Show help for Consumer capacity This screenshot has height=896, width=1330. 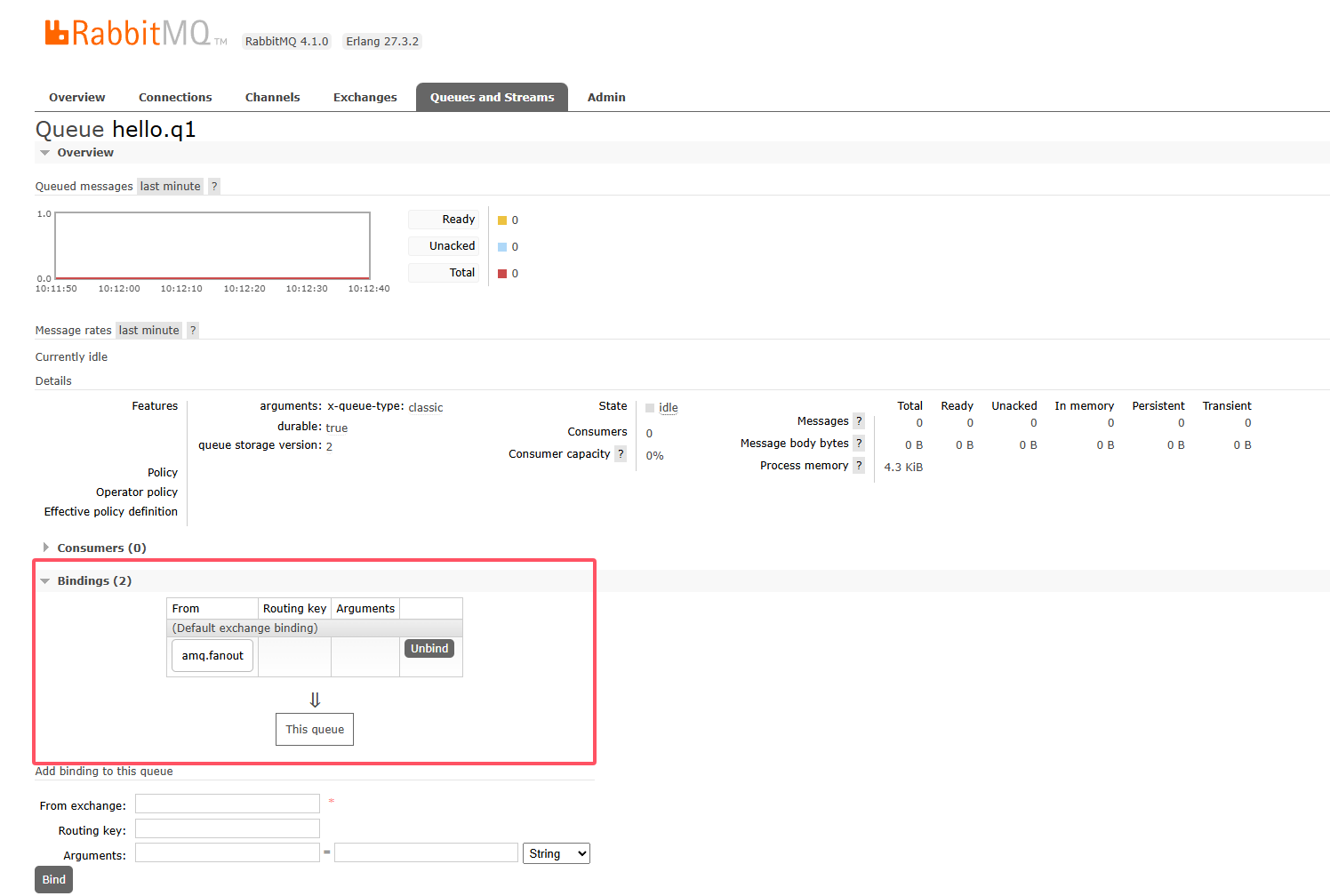621,454
